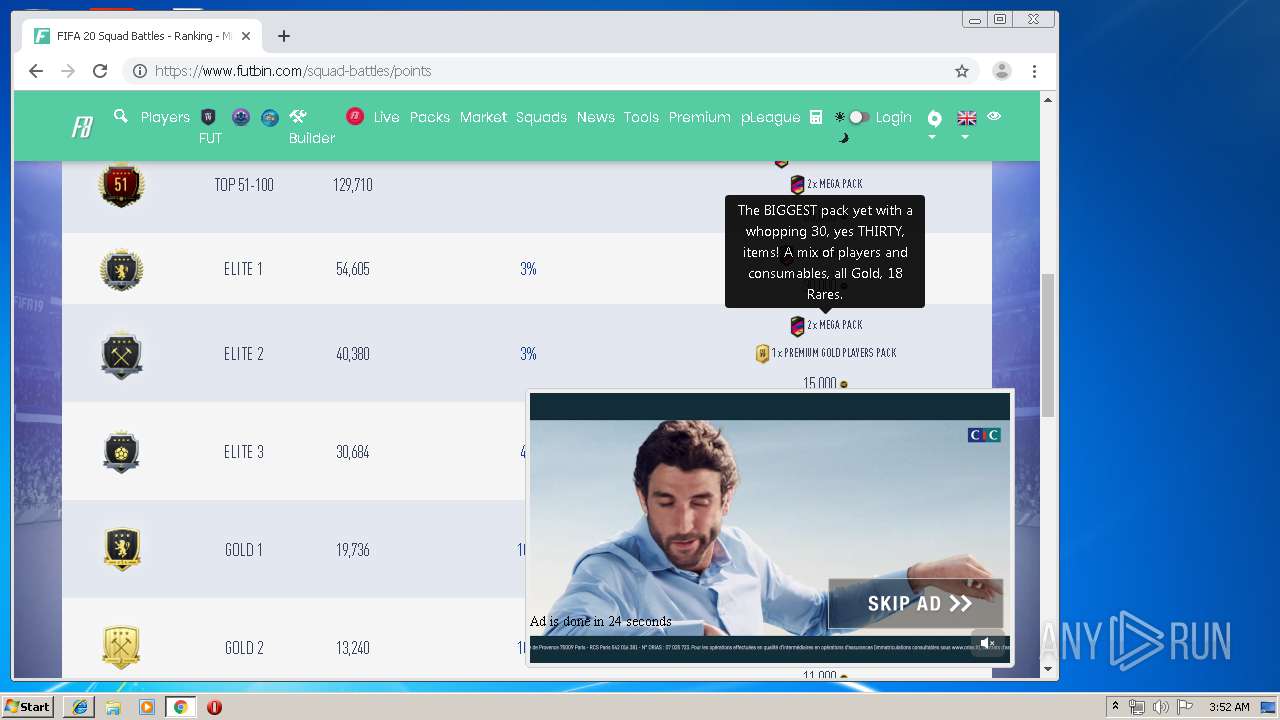
Task: Click the Mega Pack icon in Elite 2 row
Action: 797,325
